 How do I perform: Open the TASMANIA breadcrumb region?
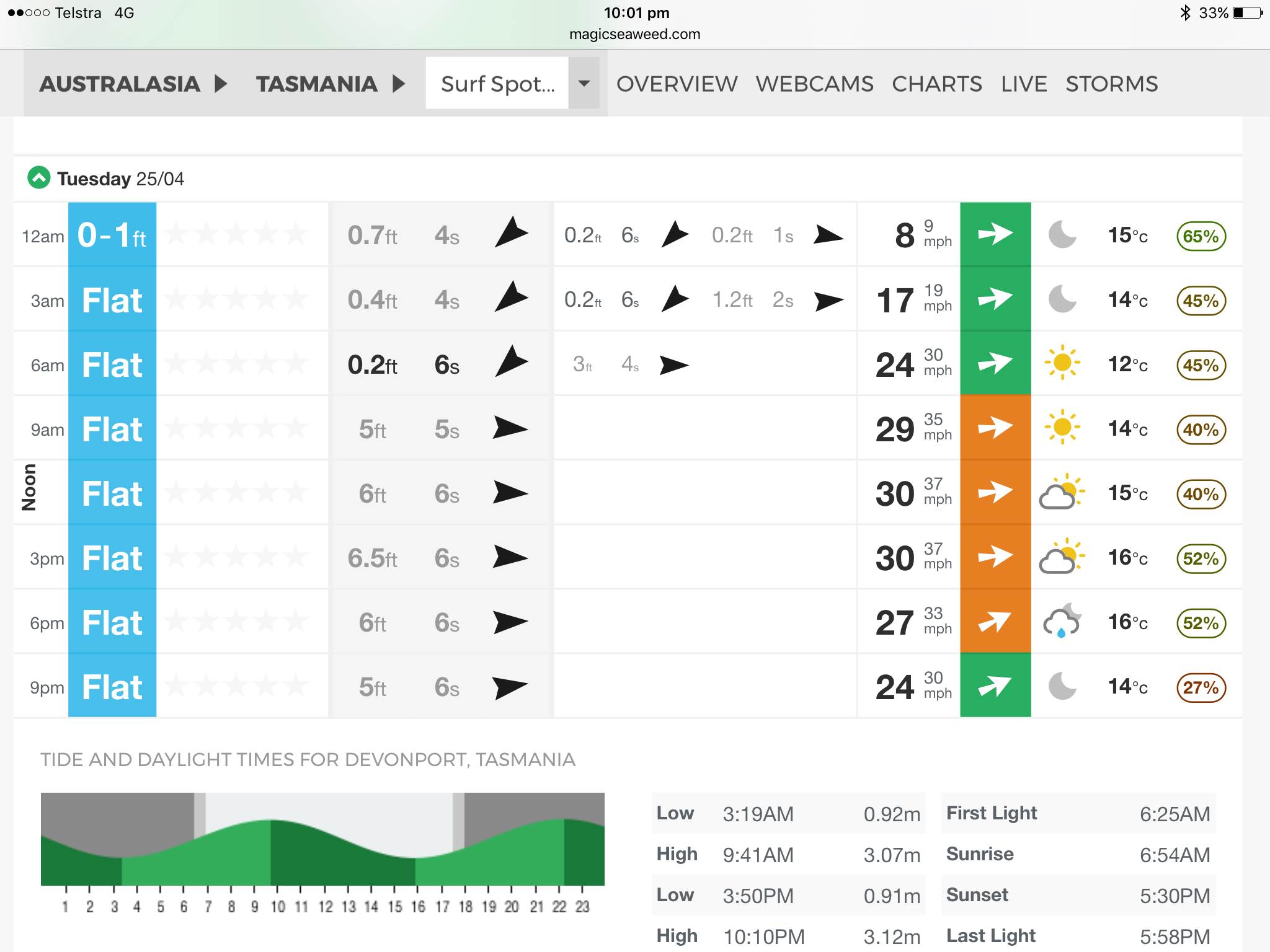click(316, 84)
